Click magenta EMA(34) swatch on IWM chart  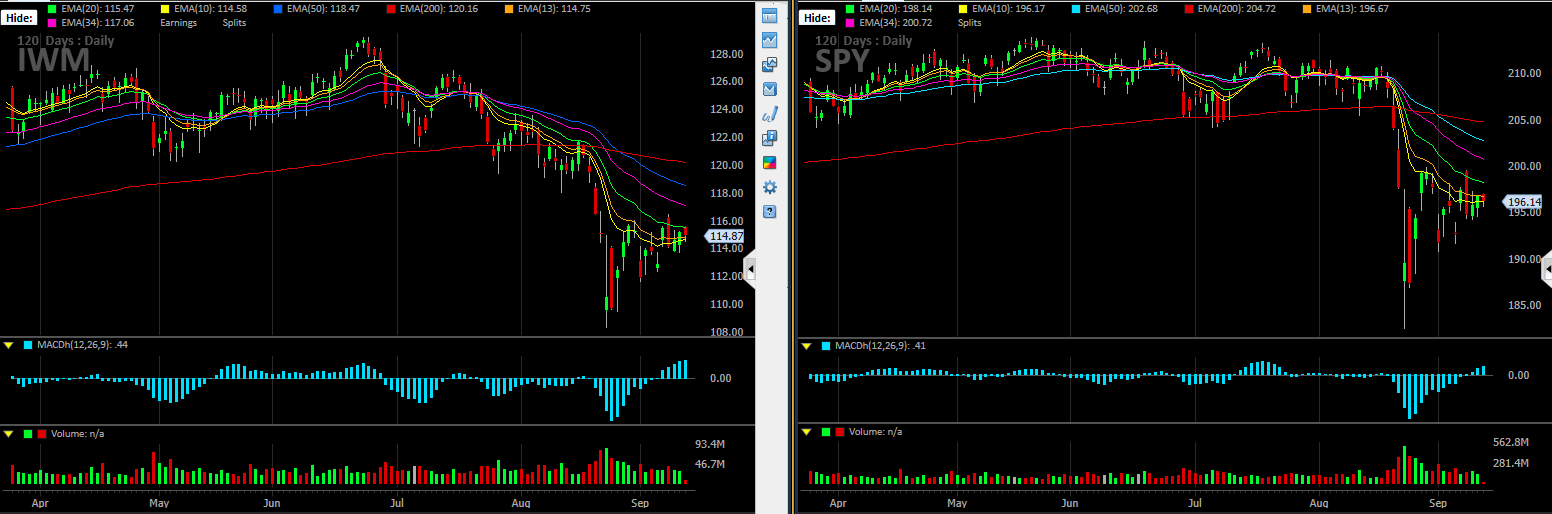(x=52, y=22)
